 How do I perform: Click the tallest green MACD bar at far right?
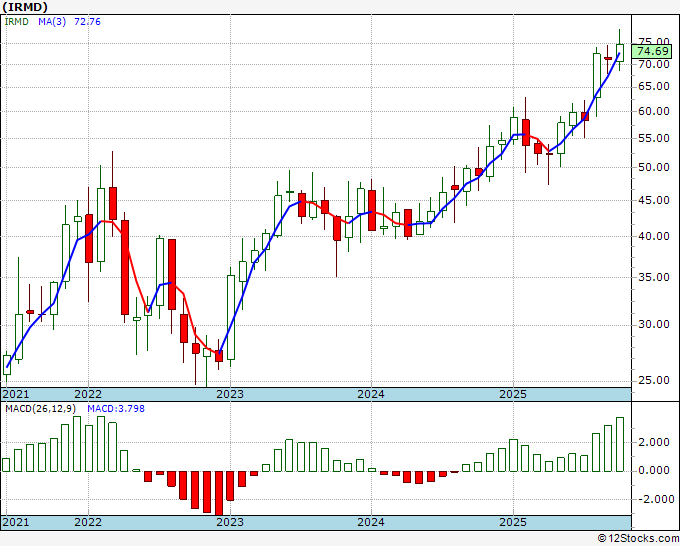click(x=620, y=445)
